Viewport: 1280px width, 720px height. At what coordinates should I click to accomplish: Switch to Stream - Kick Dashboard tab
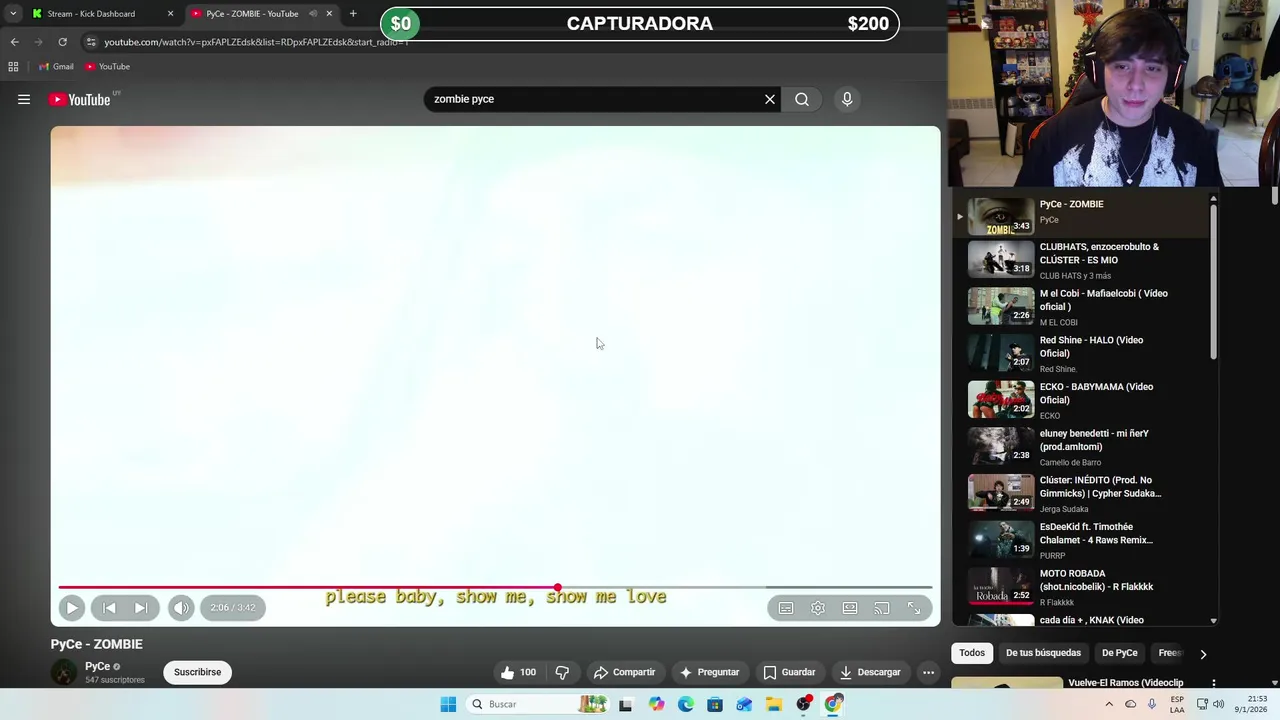[x=92, y=14]
